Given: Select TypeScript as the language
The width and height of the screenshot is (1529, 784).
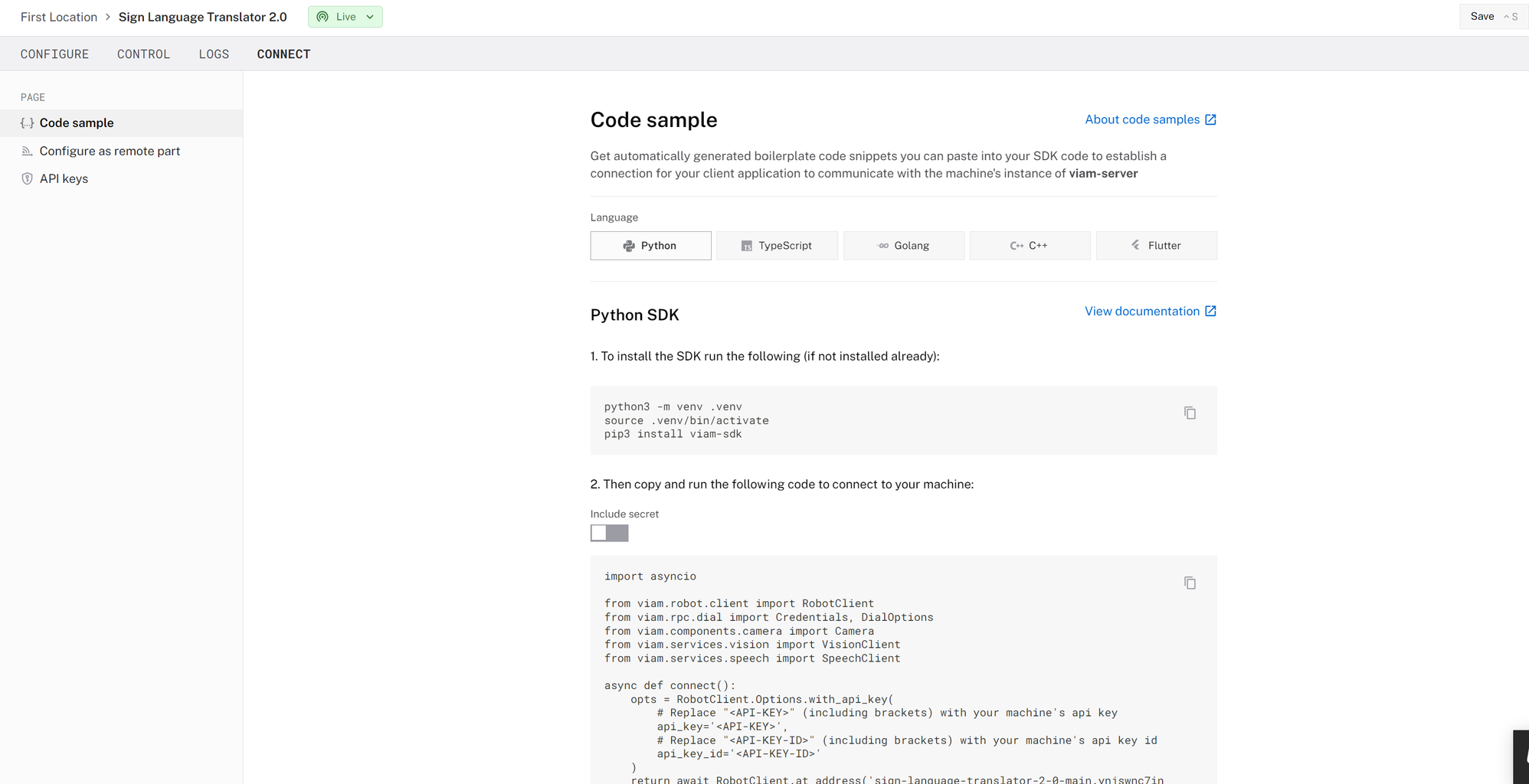Looking at the screenshot, I should (x=777, y=246).
